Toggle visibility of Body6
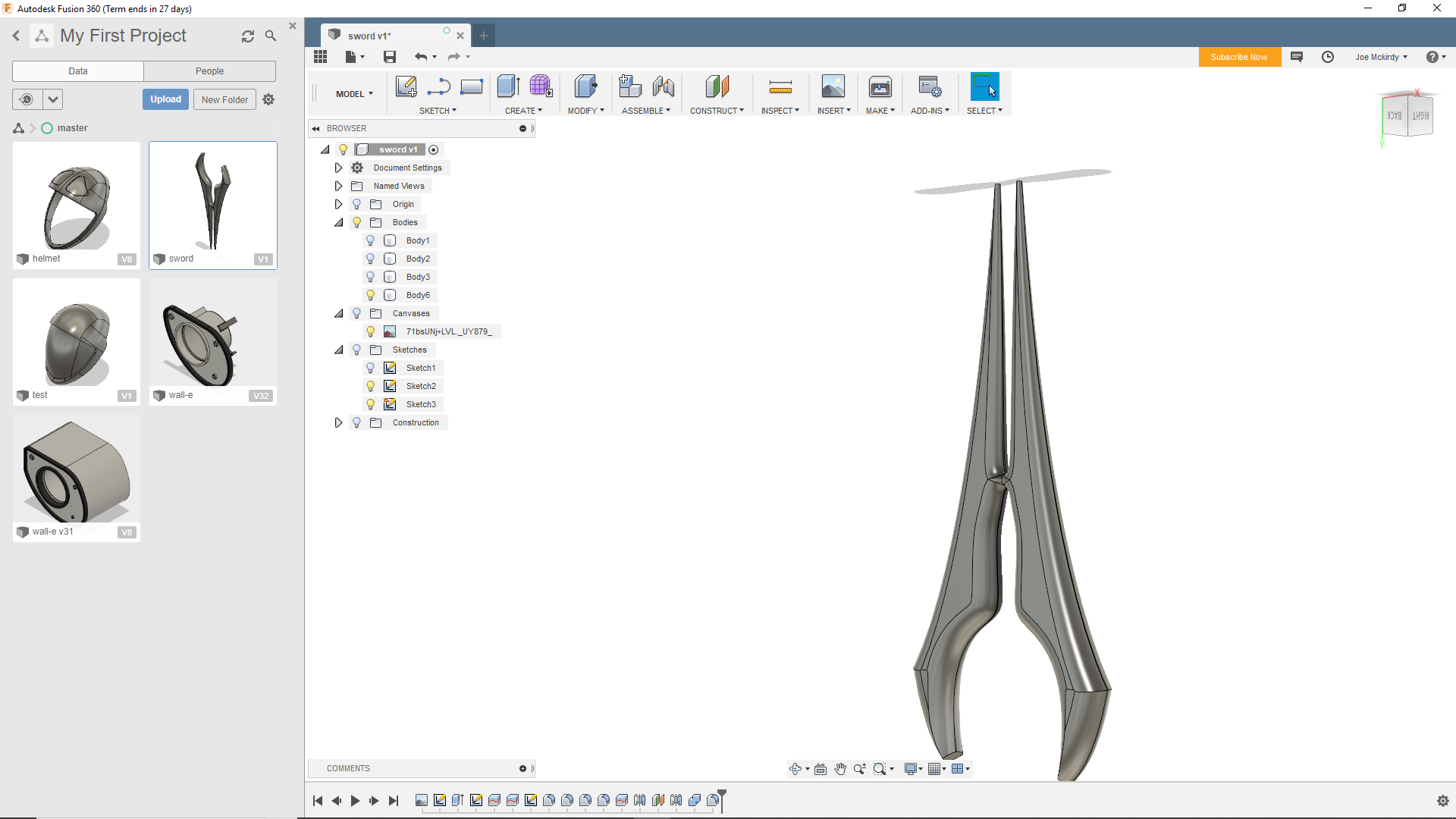This screenshot has height=819, width=1456. click(x=371, y=295)
